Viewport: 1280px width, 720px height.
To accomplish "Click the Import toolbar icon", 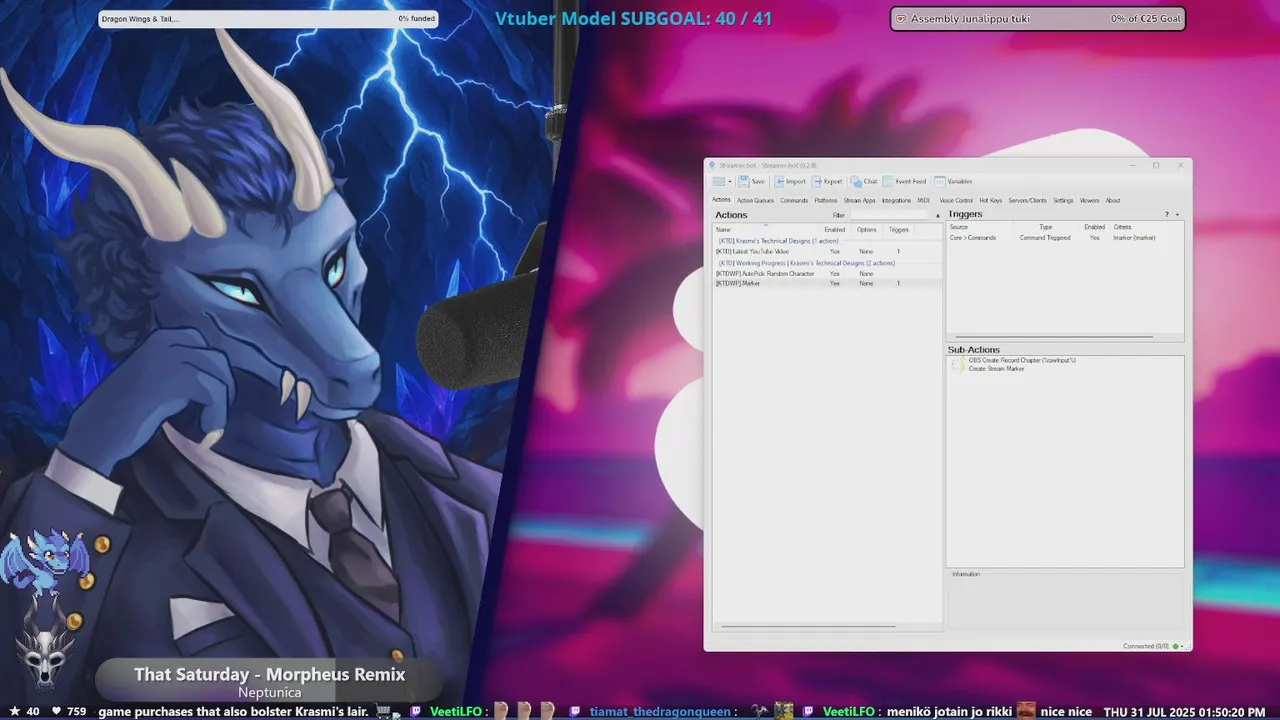I will coord(780,182).
